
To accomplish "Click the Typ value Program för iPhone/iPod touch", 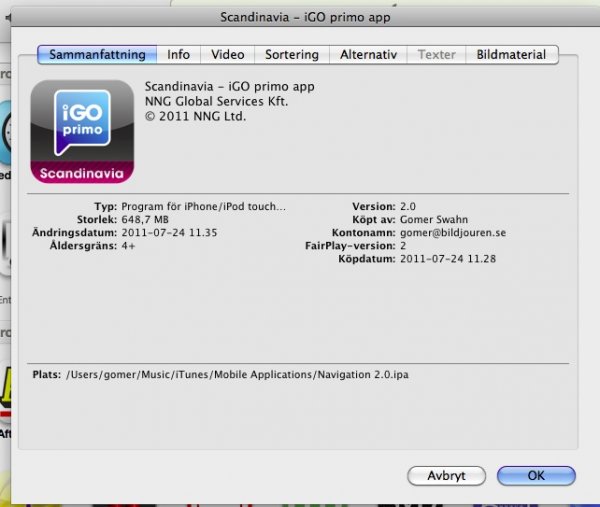I will [203, 206].
